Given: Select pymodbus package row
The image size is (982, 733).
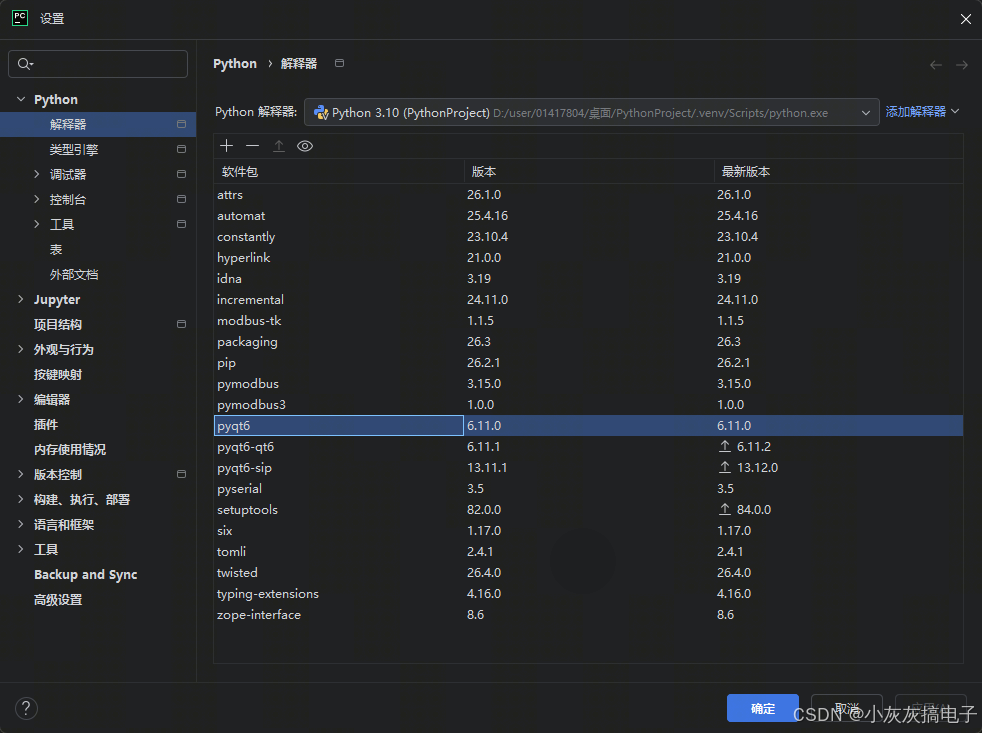Looking at the screenshot, I should tap(588, 383).
